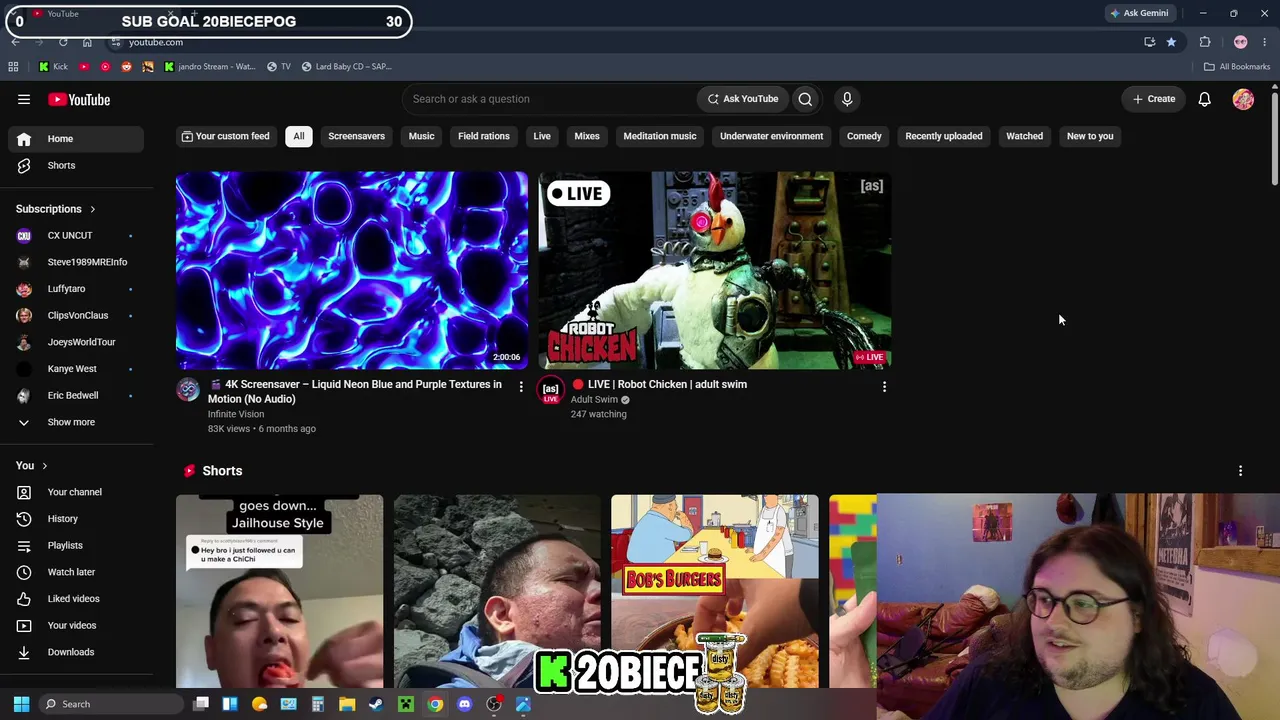Select the New to you chip
1280x720 pixels.
click(x=1090, y=136)
